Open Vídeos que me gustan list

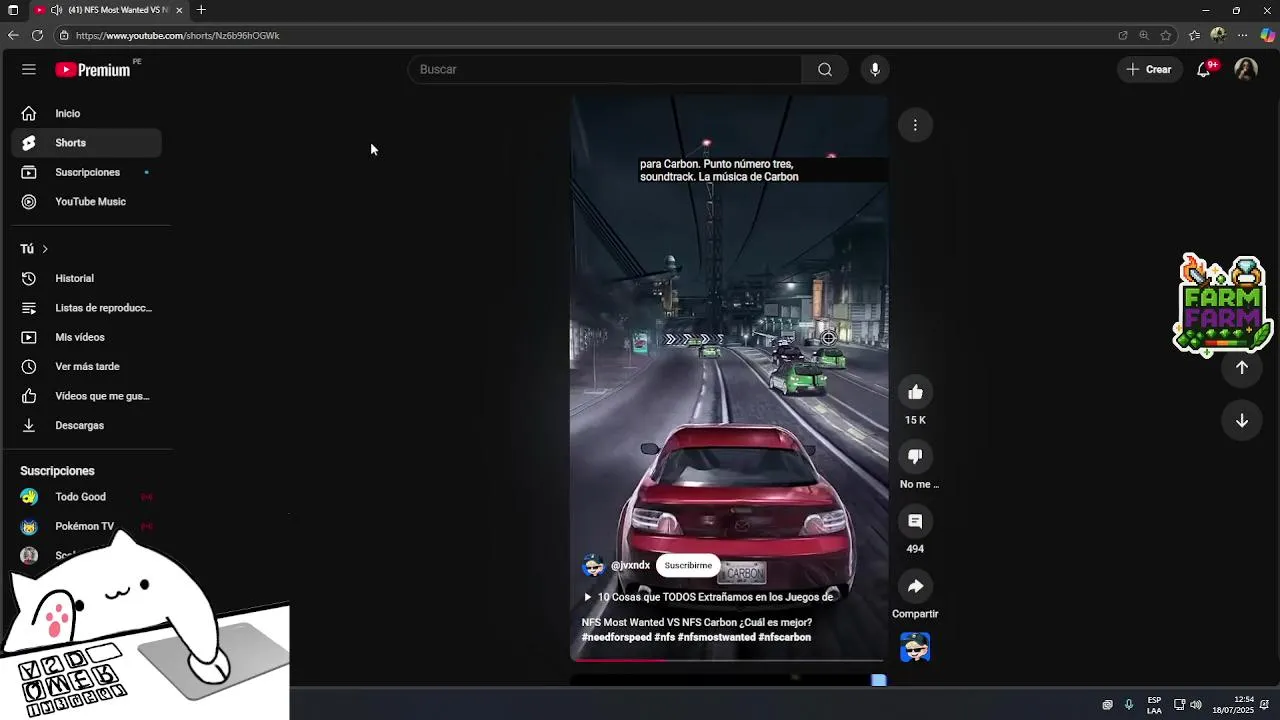[x=87, y=396]
